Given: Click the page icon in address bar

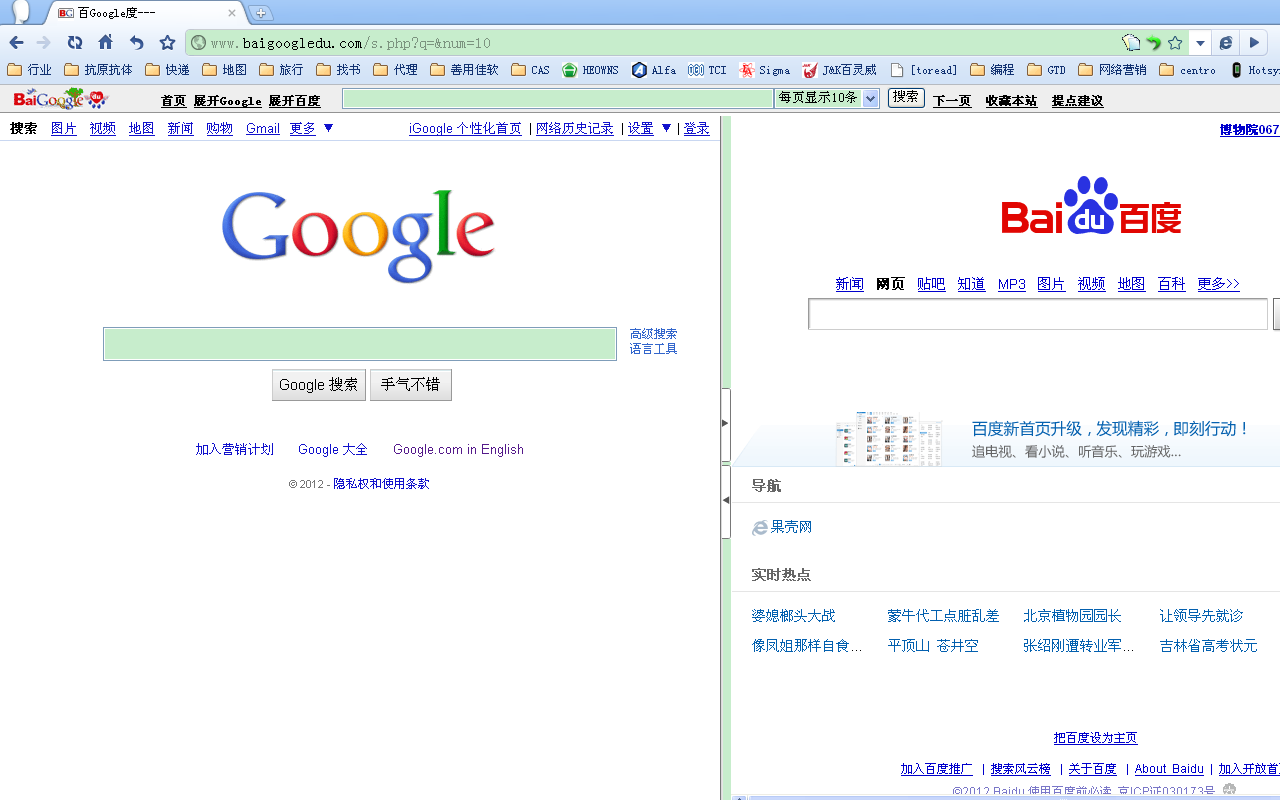Looking at the screenshot, I should point(1131,43).
